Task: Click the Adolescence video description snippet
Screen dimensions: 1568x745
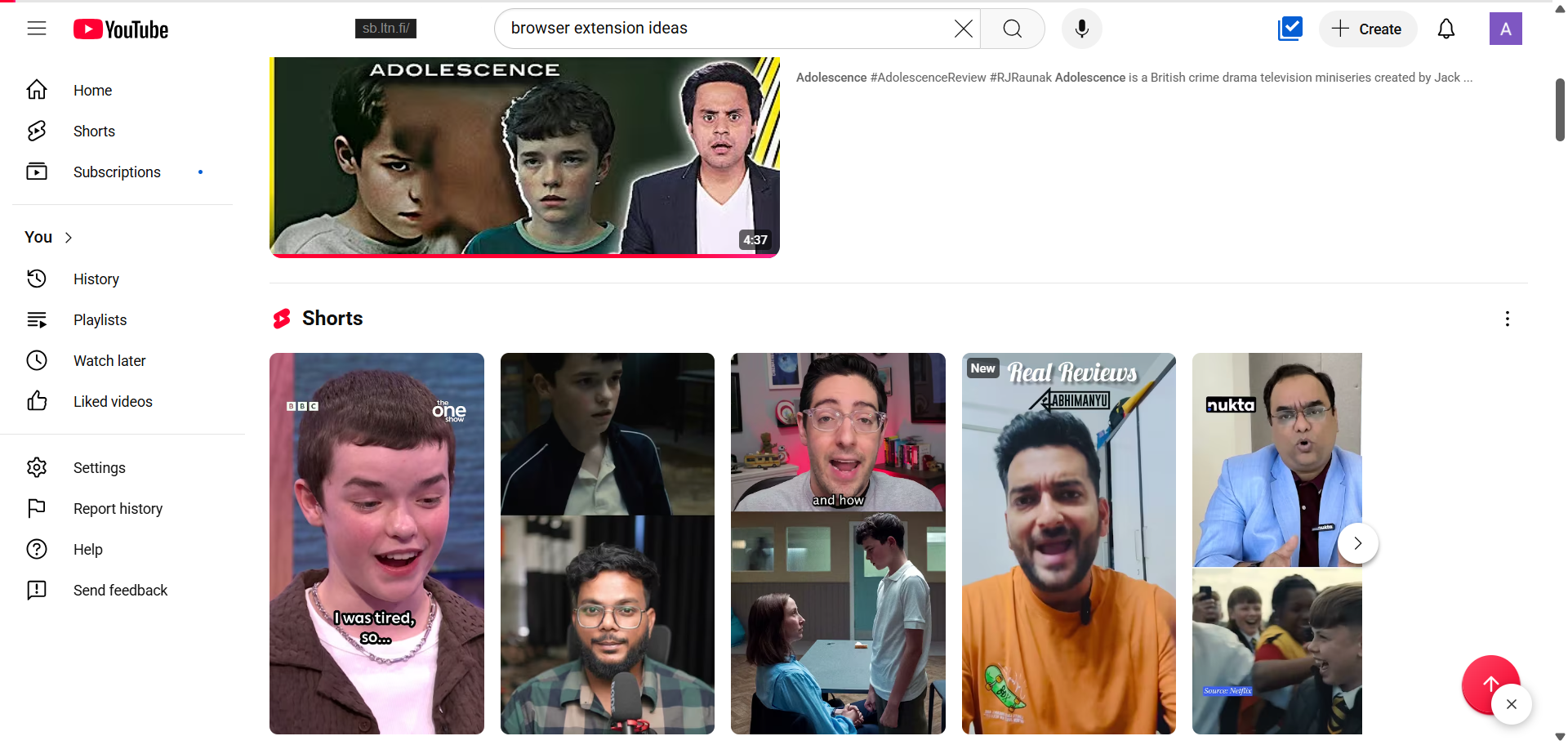Action: click(x=1134, y=78)
